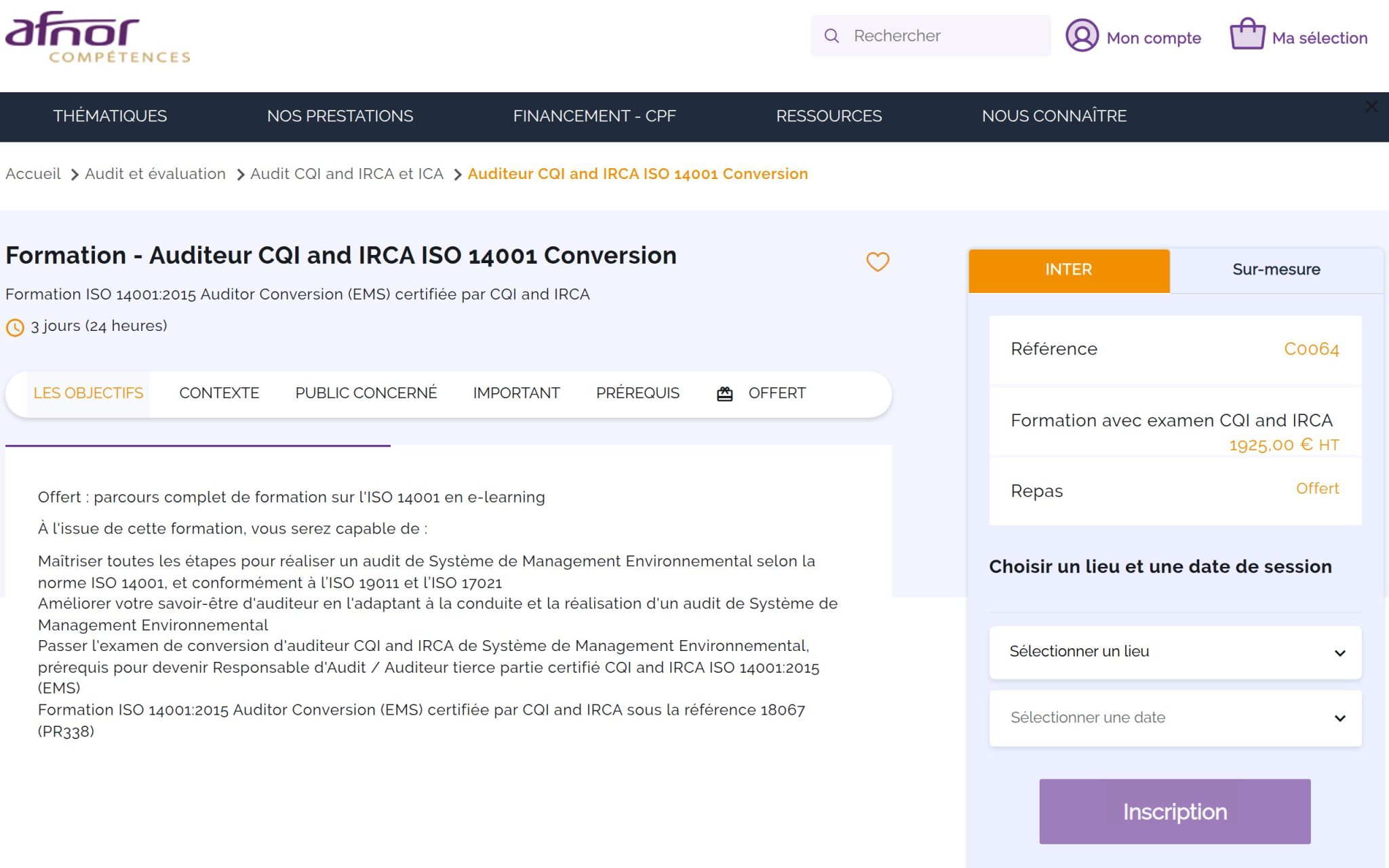Select the PRÉREQUIS tab
This screenshot has width=1389, height=868.
point(638,393)
